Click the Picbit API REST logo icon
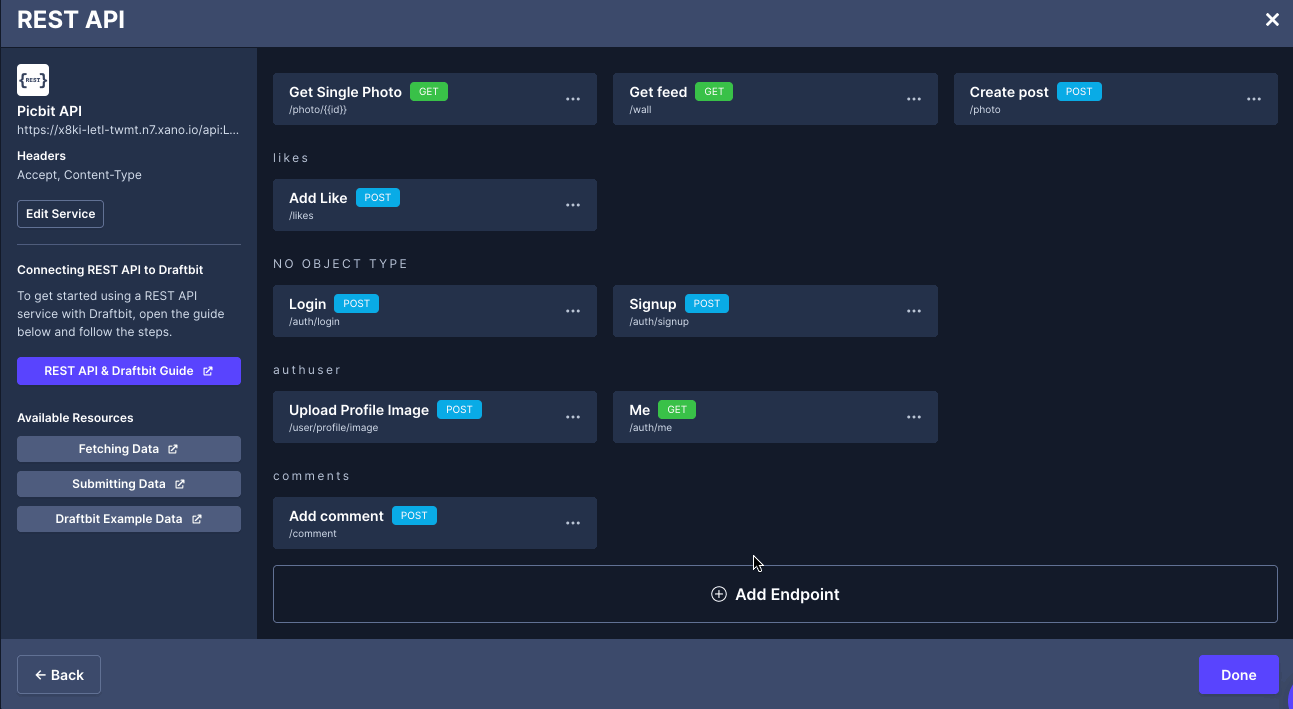The width and height of the screenshot is (1293, 709). point(33,80)
